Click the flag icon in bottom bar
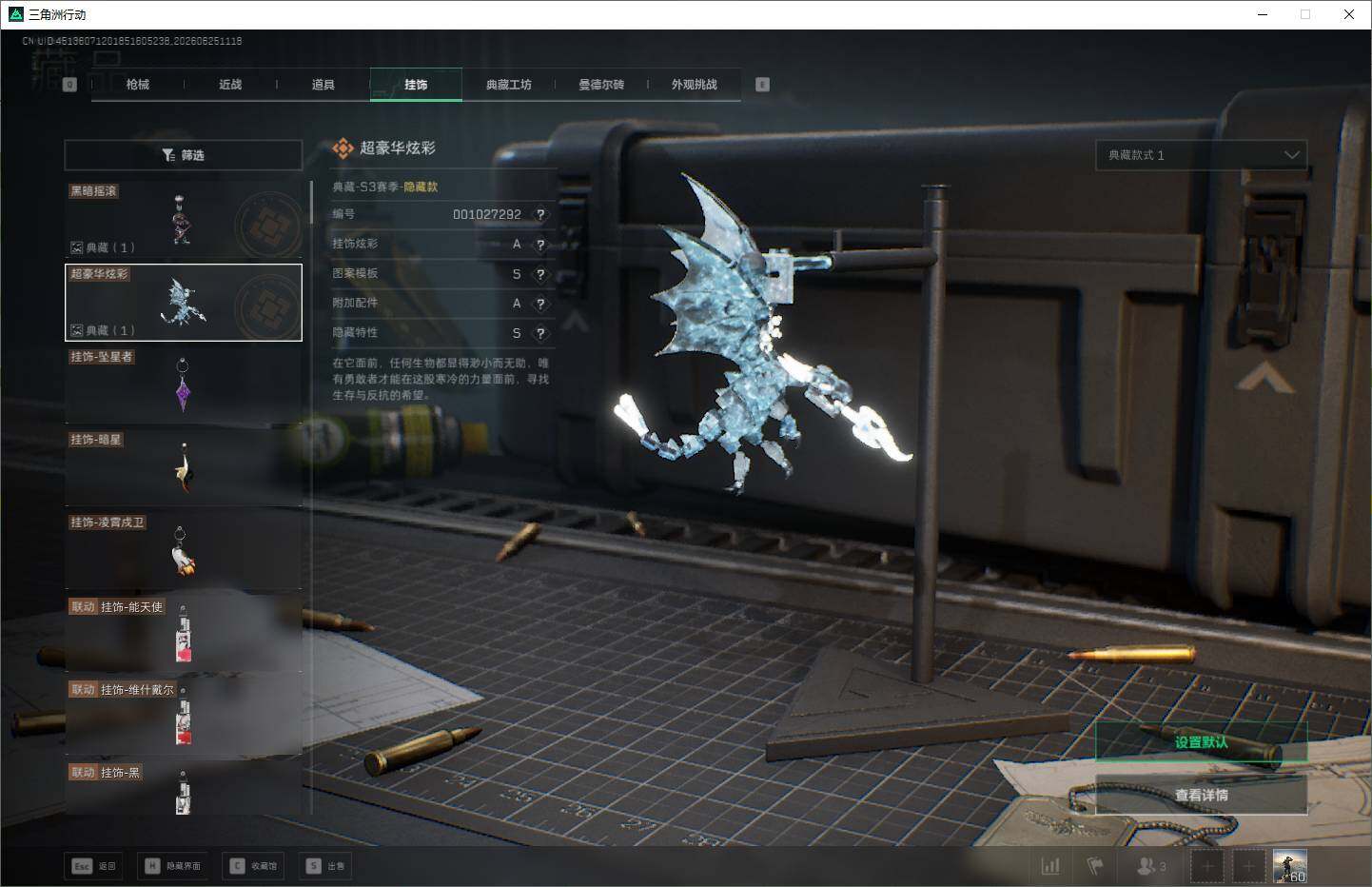This screenshot has width=1372, height=887. 1094,866
